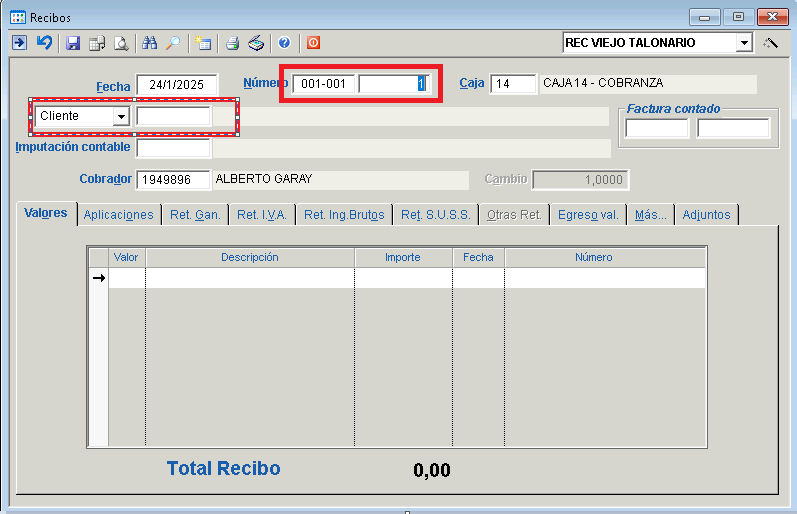Viewport: 797px width, 514px height.
Task: Click the printer icon in toolbar
Action: [x=232, y=43]
